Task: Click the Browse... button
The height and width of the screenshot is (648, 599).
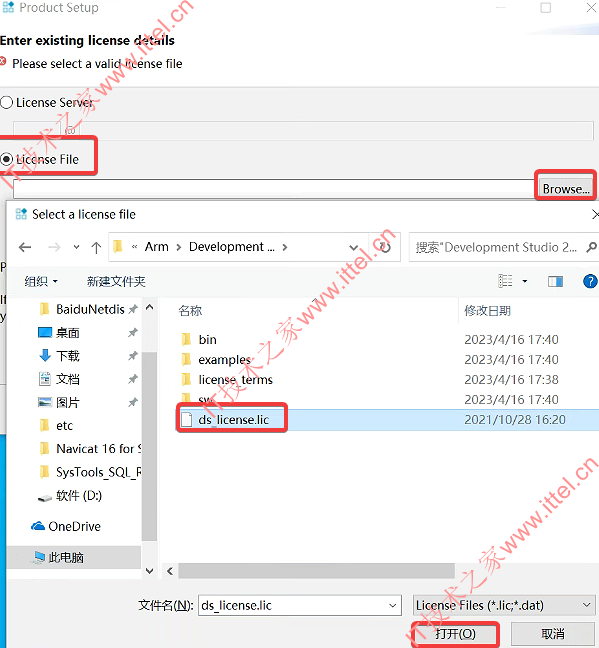Action: pos(566,189)
